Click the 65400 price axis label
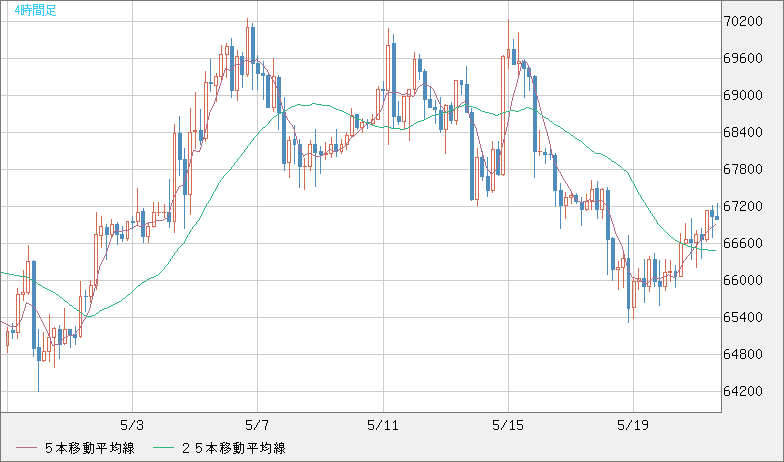784x462 pixels. tap(743, 317)
